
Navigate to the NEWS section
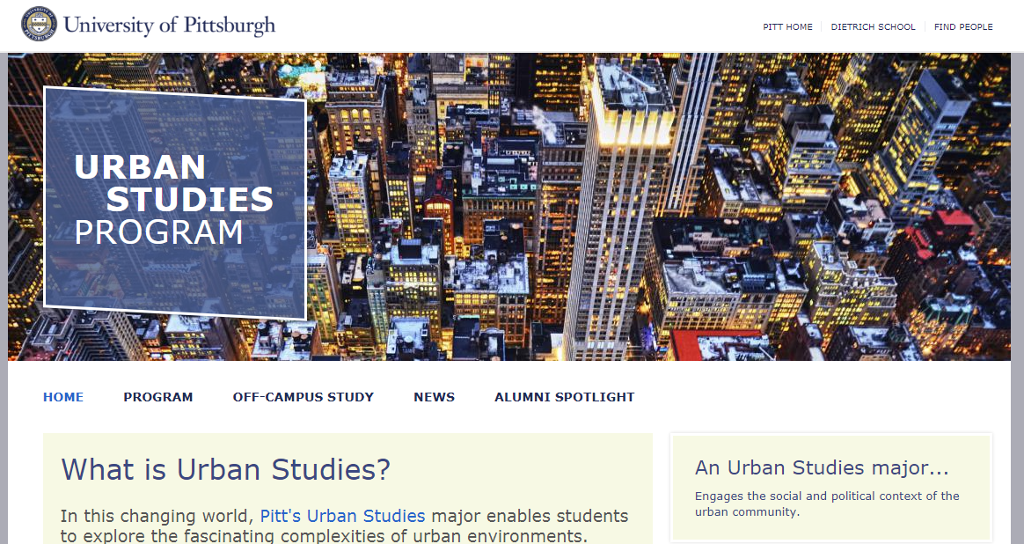point(434,397)
